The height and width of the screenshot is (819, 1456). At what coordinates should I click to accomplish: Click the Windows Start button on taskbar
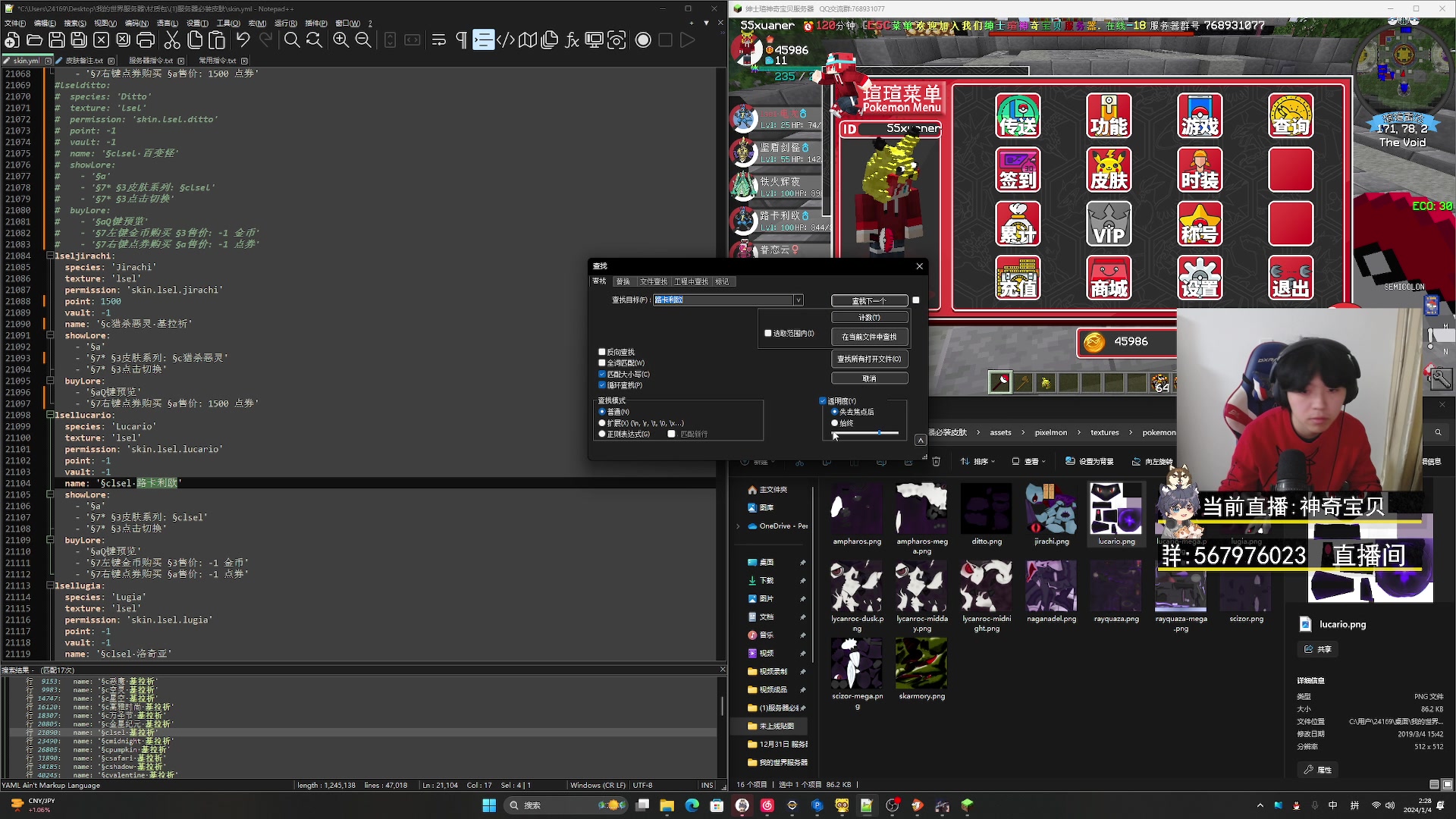(489, 805)
